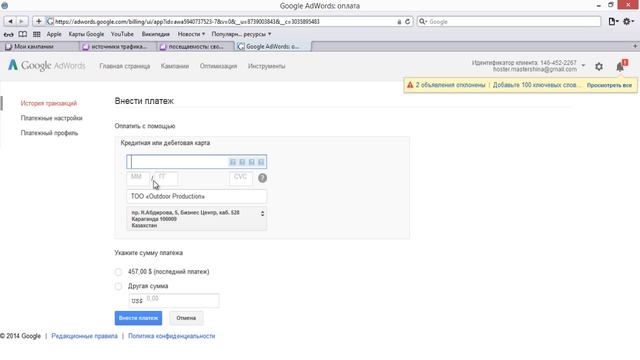Image resolution: width=640 pixels, height=360 pixels.
Task: Open the Reading List glasses icon
Action: click(9, 34)
